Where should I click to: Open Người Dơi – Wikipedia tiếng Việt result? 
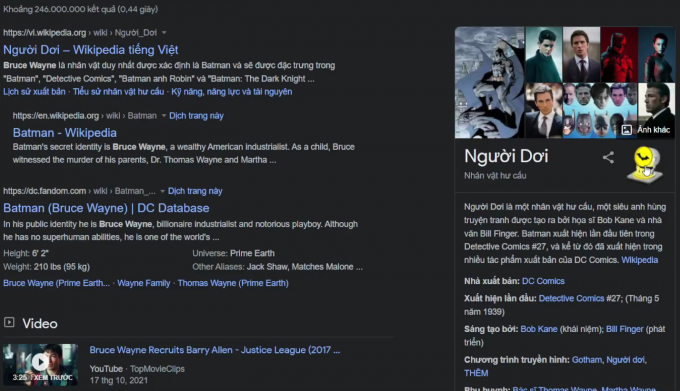91,50
